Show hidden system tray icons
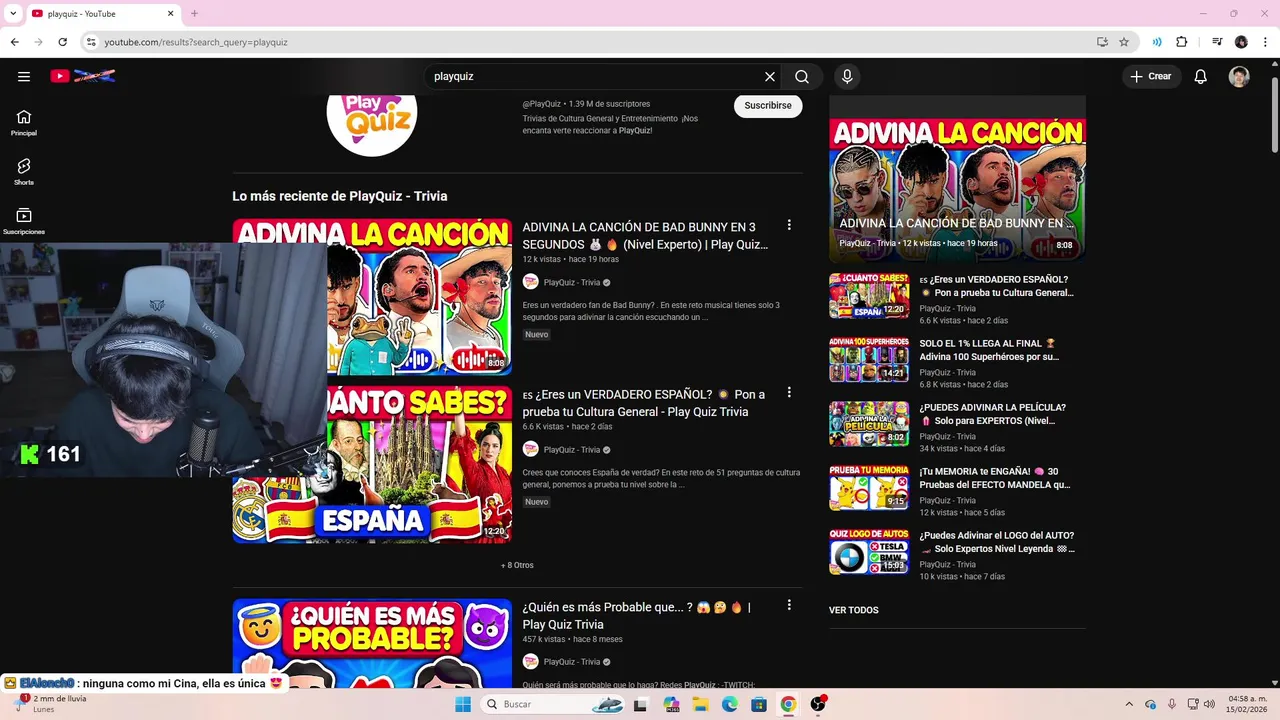1280x720 pixels. pos(1129,704)
